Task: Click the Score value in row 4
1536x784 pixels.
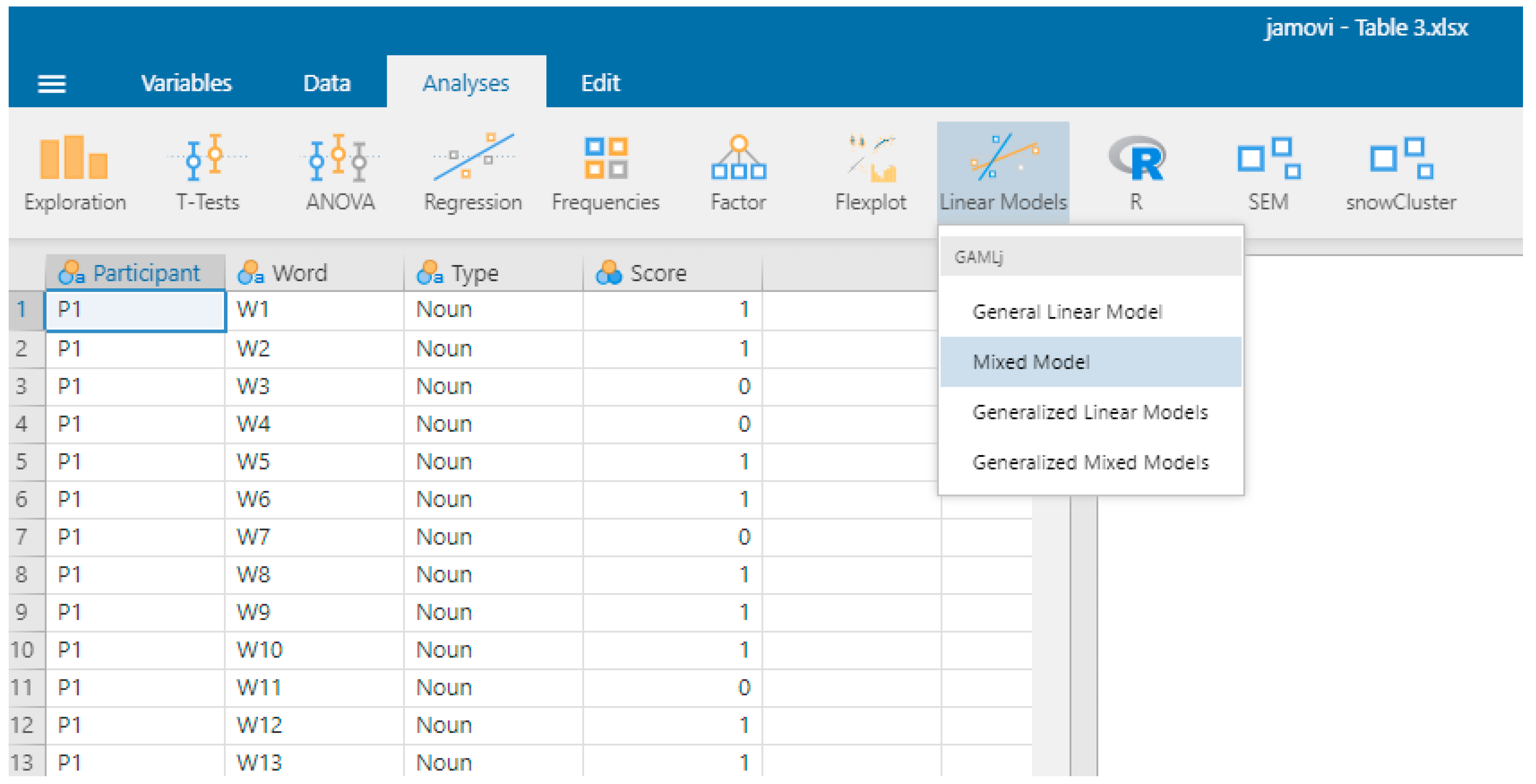Action: point(673,424)
